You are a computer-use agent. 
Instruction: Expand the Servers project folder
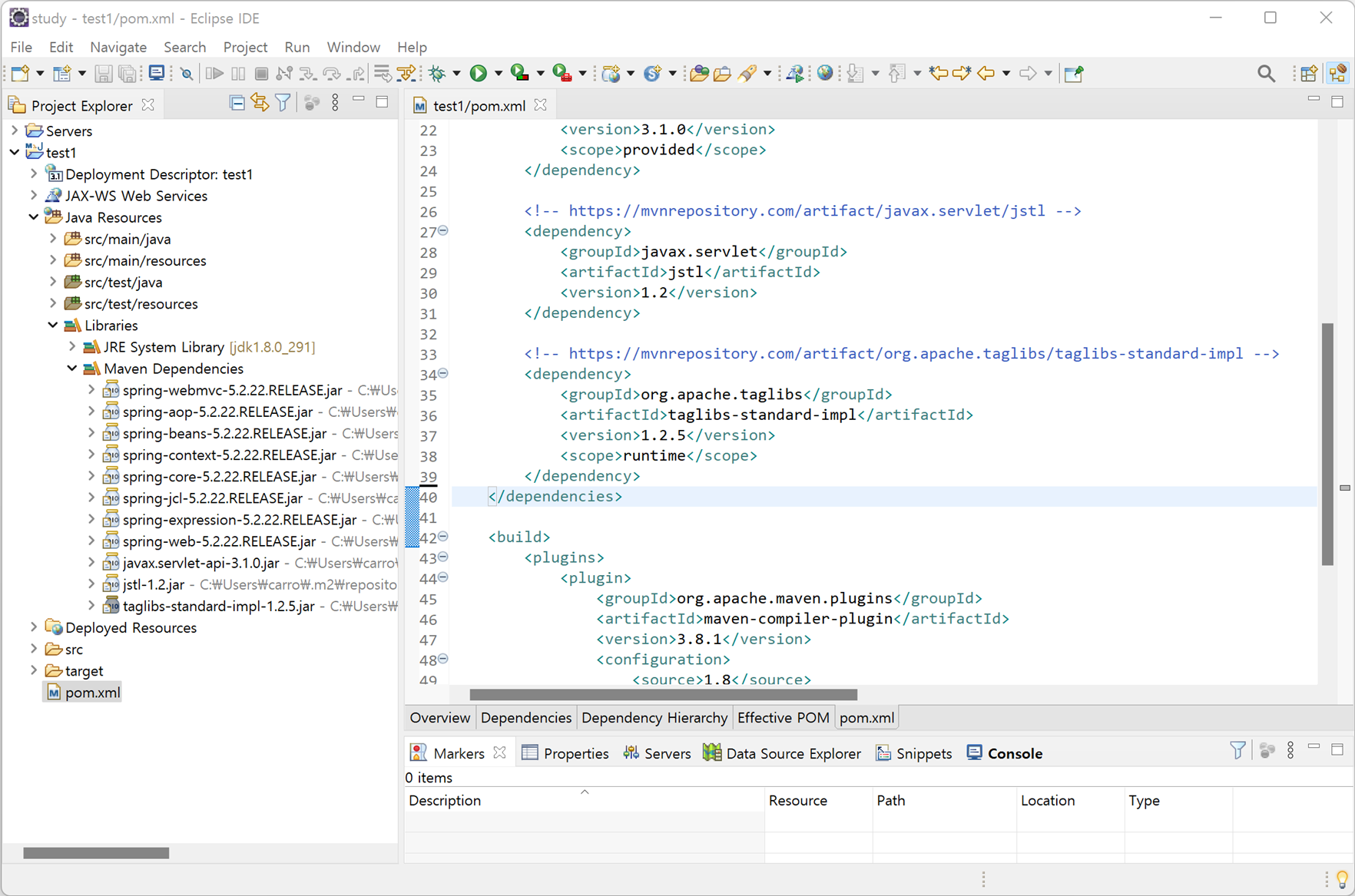[15, 131]
